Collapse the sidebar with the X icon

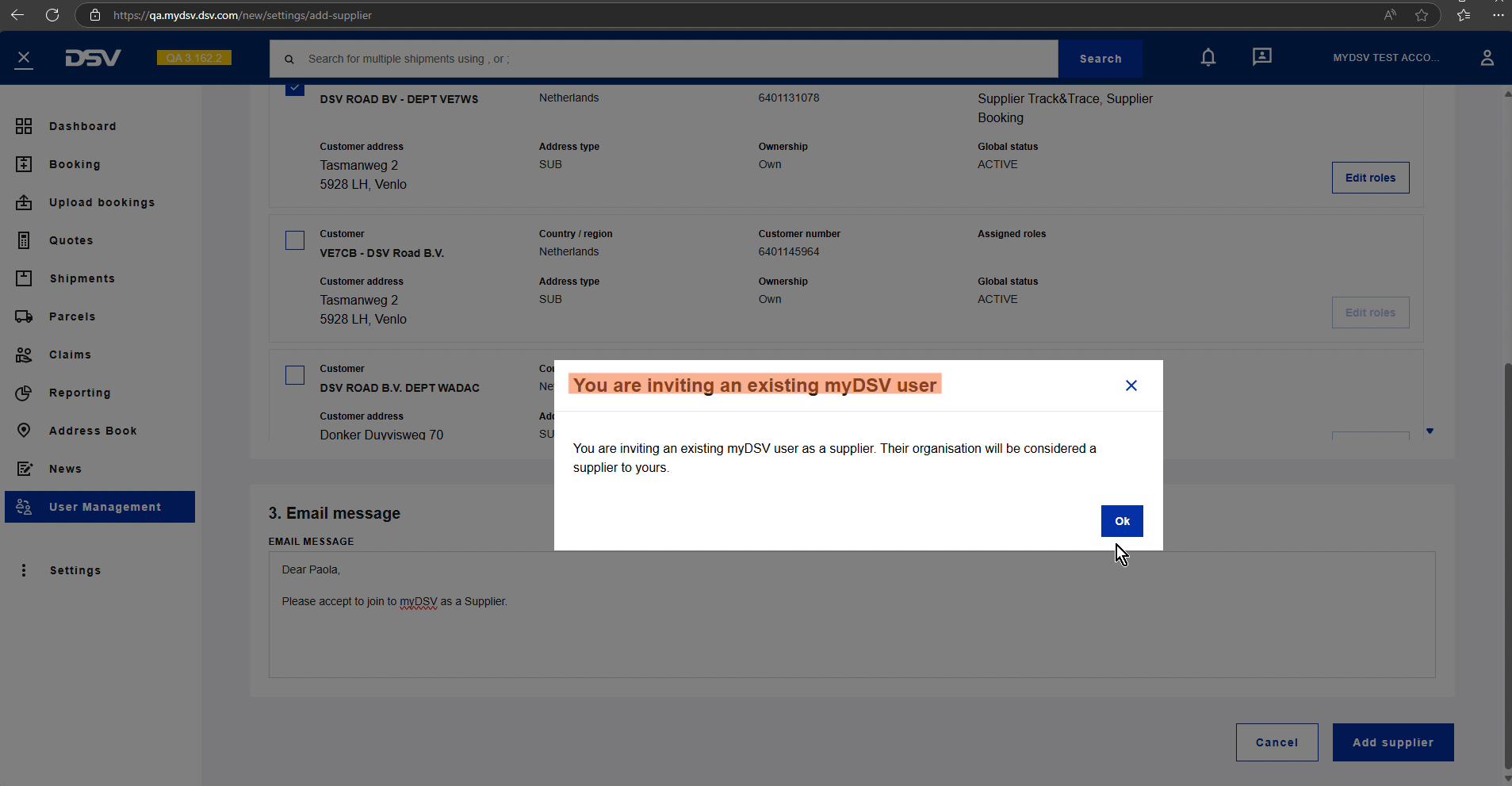click(24, 58)
